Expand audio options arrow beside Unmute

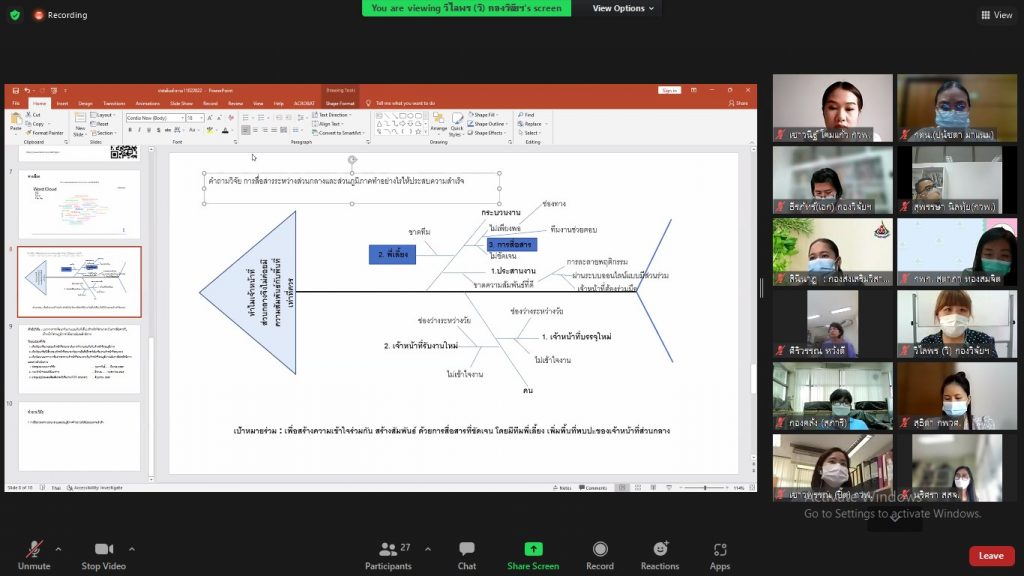coord(58,549)
